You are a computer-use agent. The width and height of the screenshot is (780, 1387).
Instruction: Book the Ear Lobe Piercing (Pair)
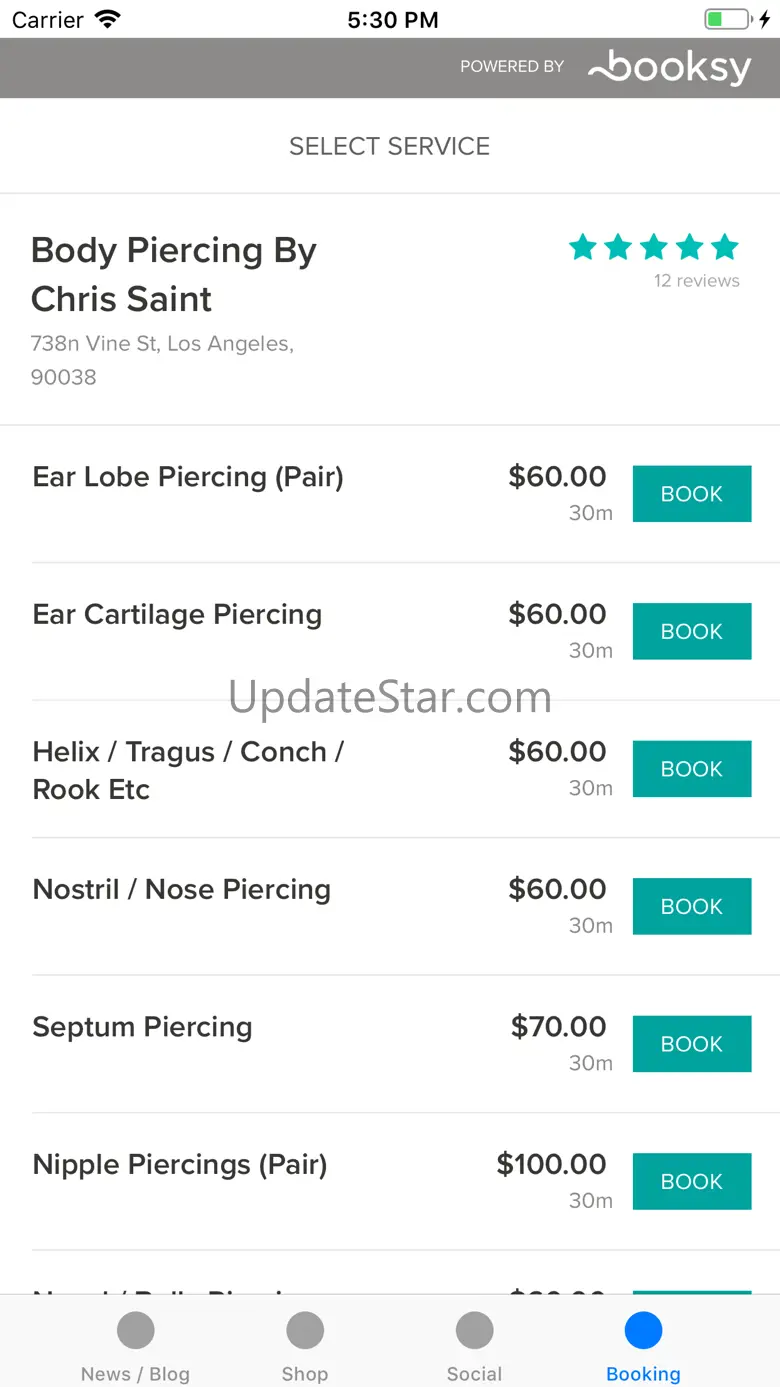[691, 494]
